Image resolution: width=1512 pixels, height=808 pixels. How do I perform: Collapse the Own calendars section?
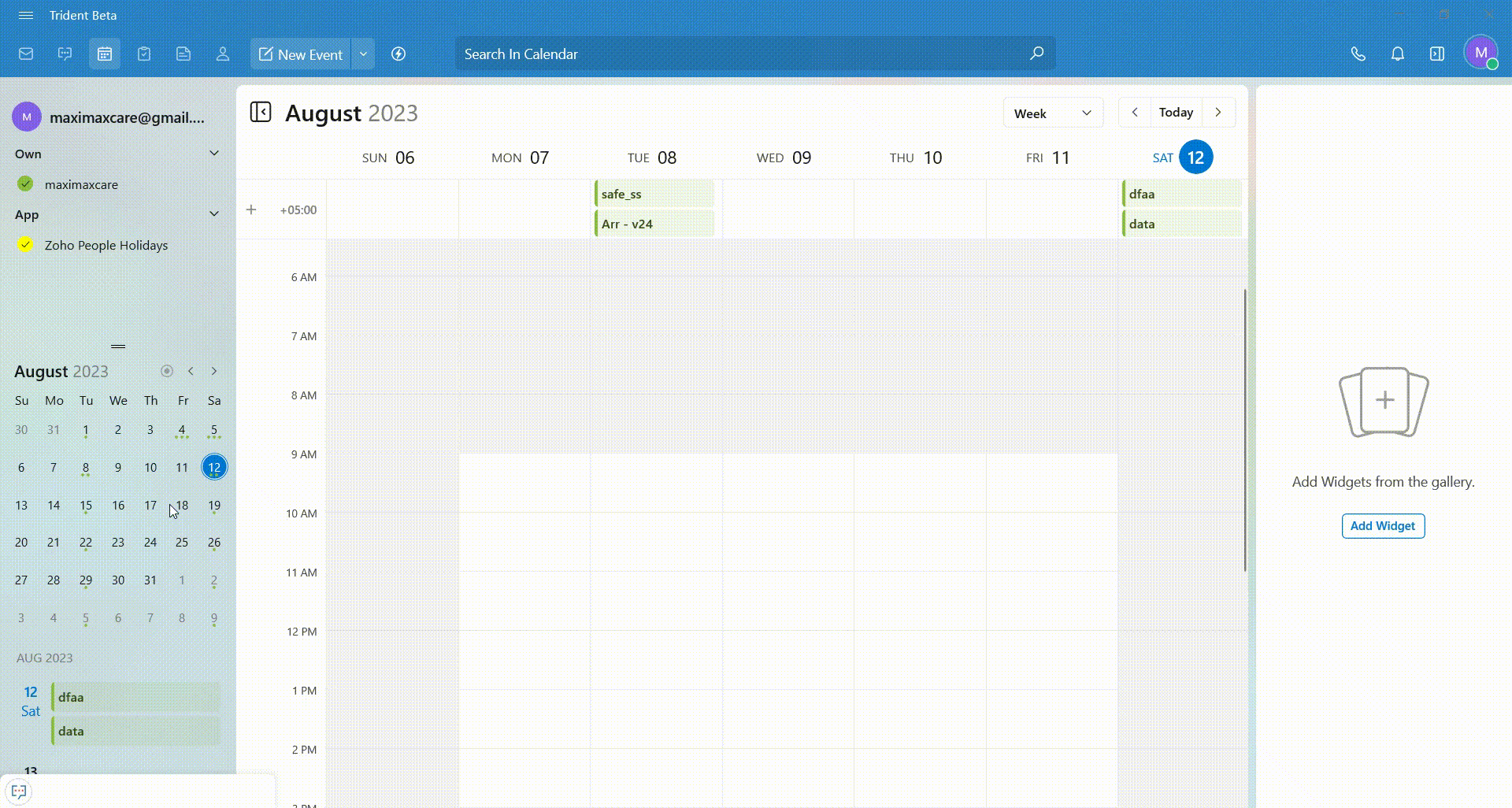(213, 154)
